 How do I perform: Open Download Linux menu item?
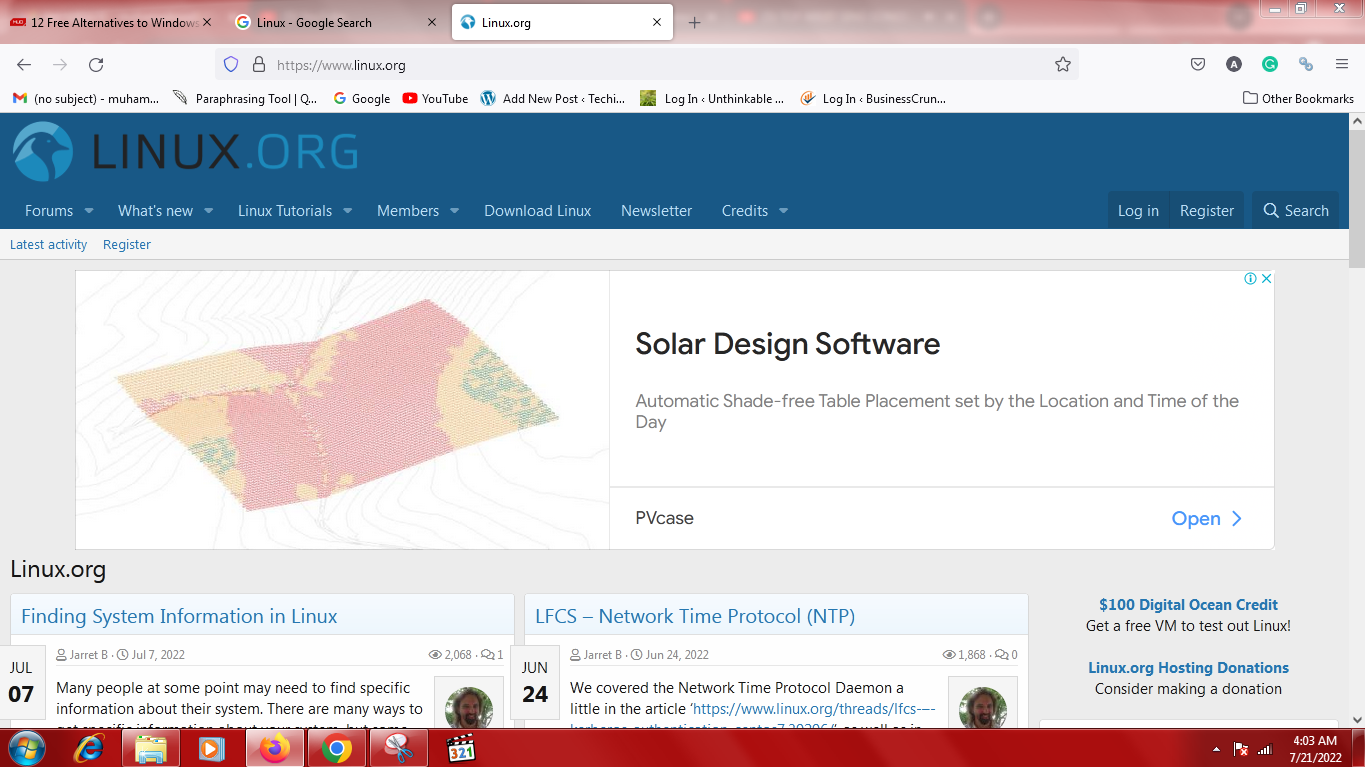click(x=538, y=211)
